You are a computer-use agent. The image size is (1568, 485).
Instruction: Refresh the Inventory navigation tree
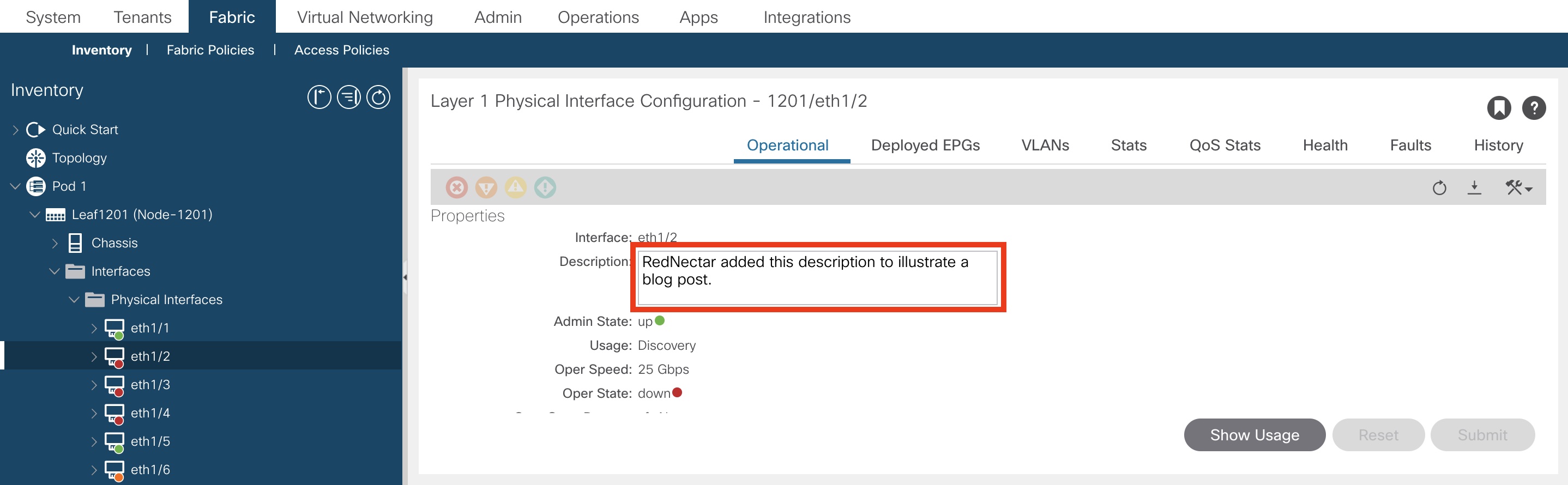point(378,98)
